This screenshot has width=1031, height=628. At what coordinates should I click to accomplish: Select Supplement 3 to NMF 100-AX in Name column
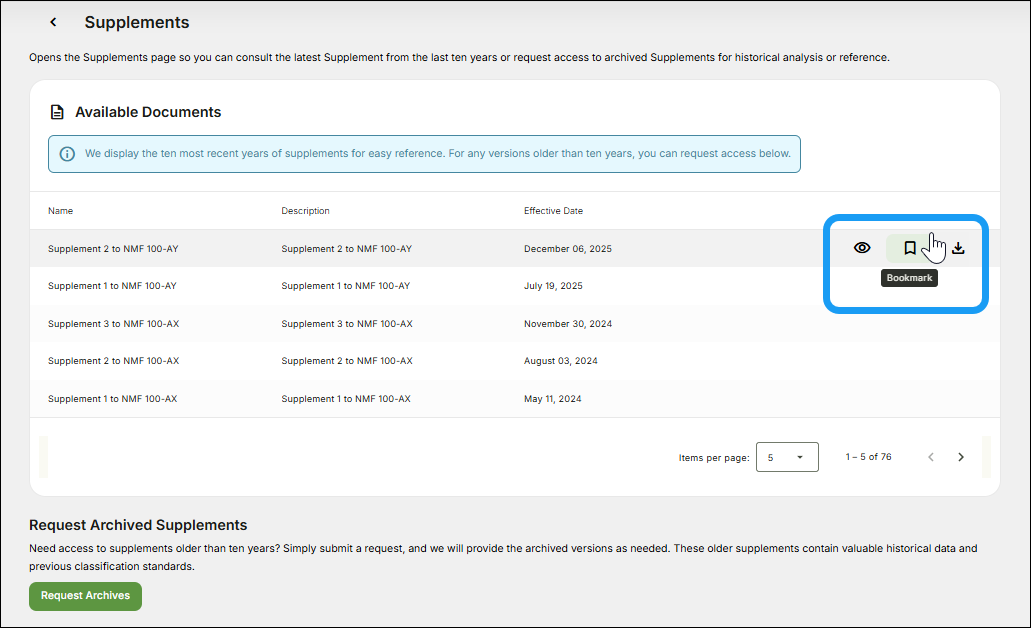pyautogui.click(x=113, y=324)
